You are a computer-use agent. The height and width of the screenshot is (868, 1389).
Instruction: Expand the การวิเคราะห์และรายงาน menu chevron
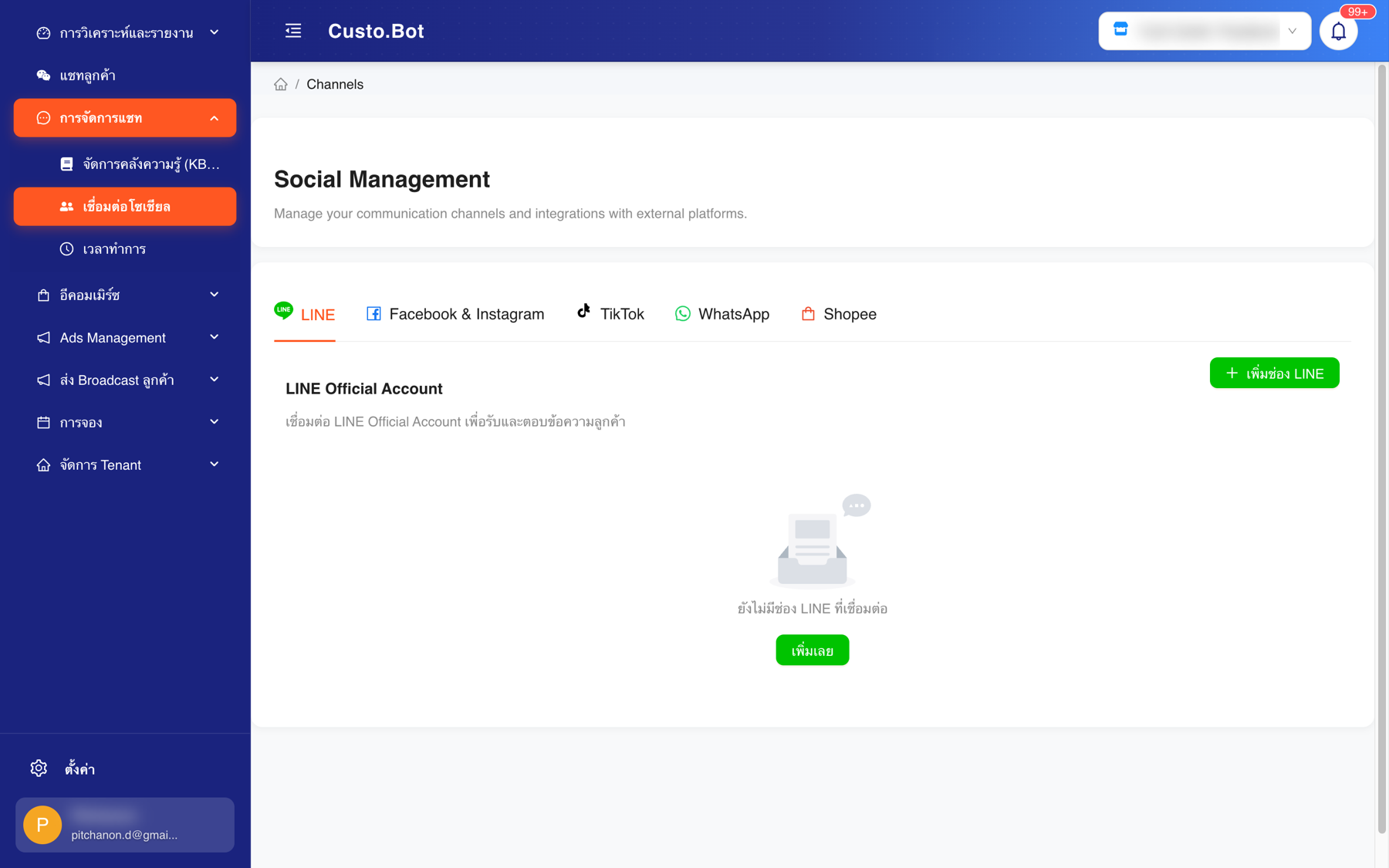[215, 33]
